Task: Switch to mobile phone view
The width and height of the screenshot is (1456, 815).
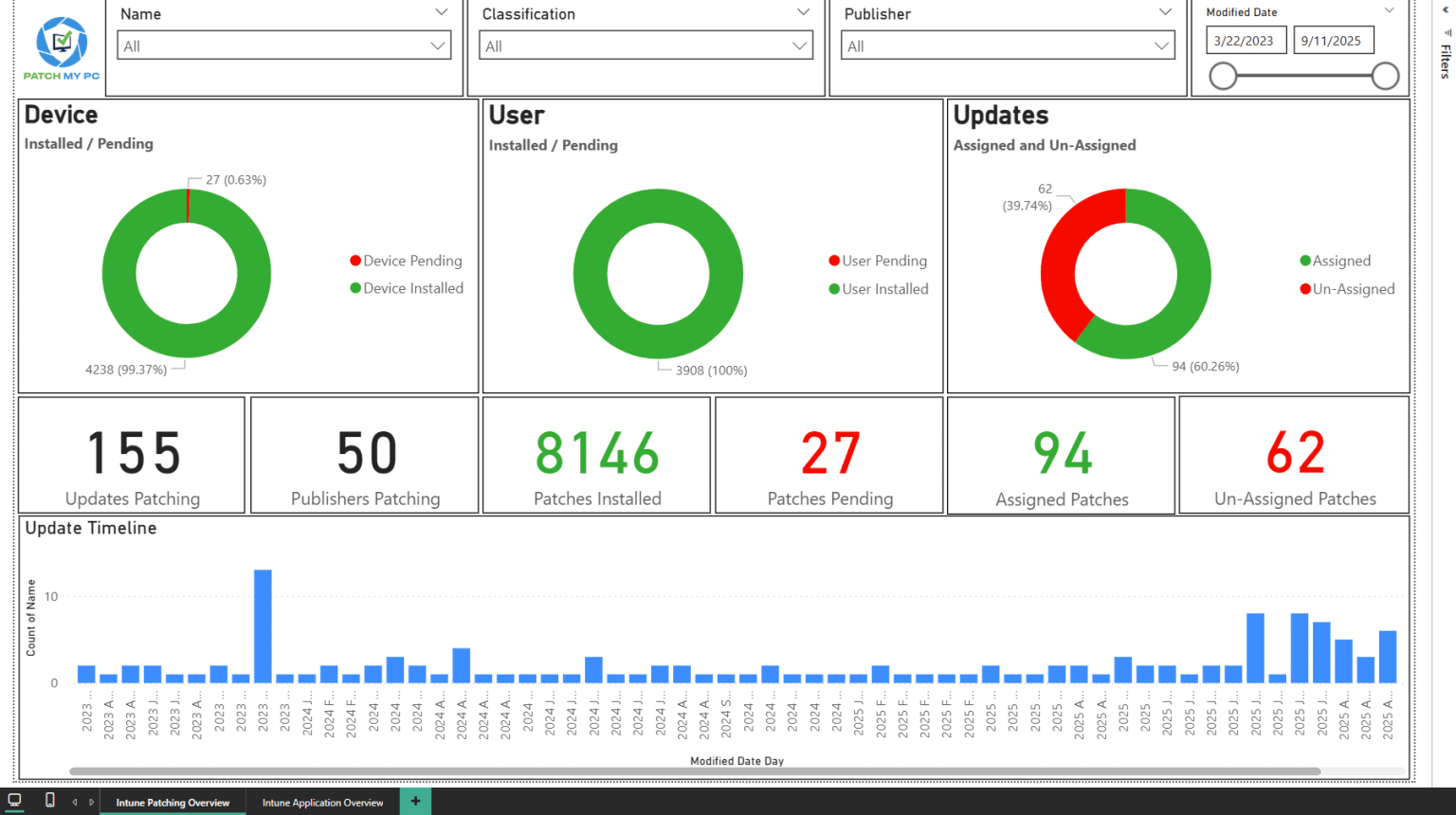Action: 50,801
